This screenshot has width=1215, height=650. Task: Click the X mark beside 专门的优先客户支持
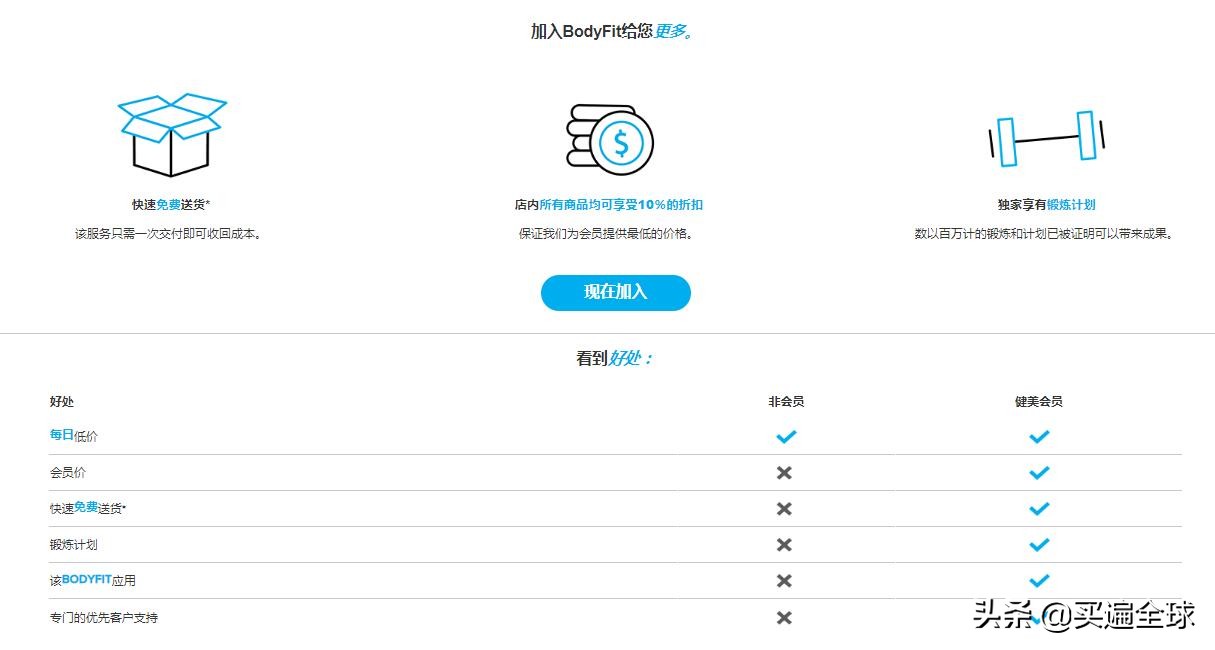coord(786,617)
